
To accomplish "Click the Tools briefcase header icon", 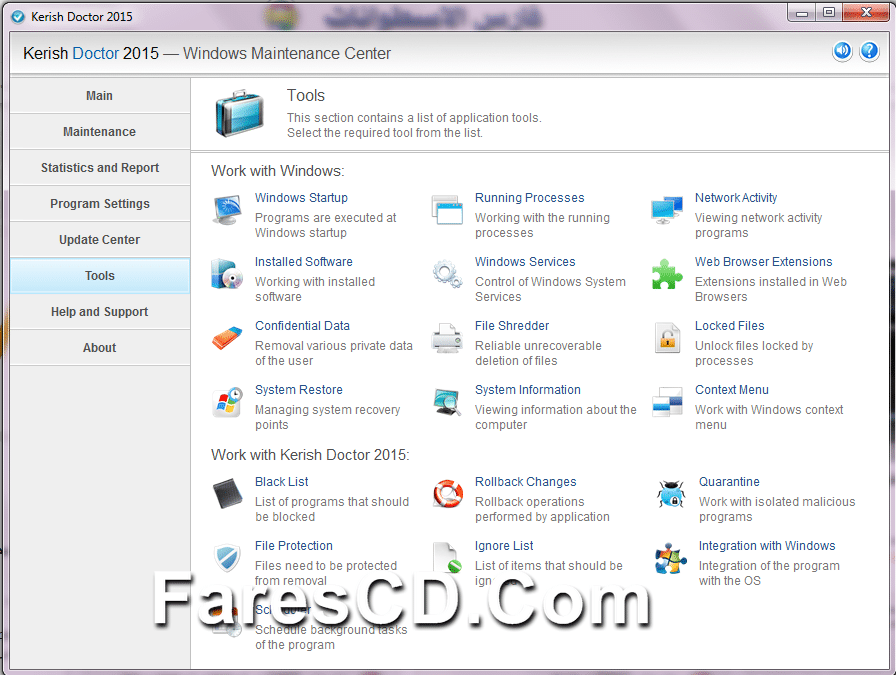I will tap(239, 113).
